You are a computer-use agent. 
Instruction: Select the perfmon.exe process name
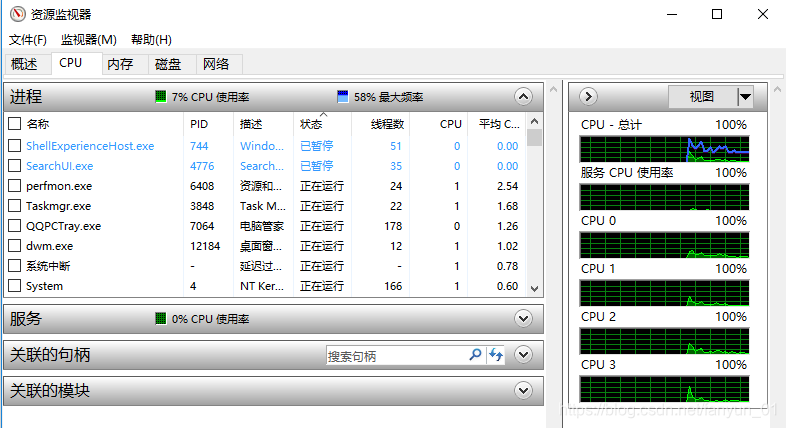point(59,186)
